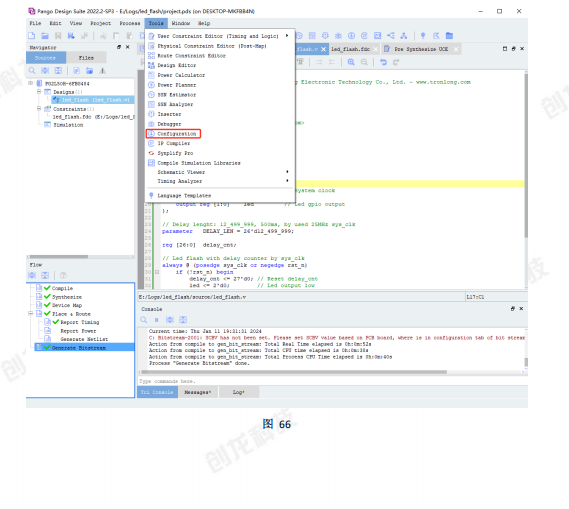569x509 pixels.
Task: Click the help question icon in Flow panel
Action: tap(63, 275)
